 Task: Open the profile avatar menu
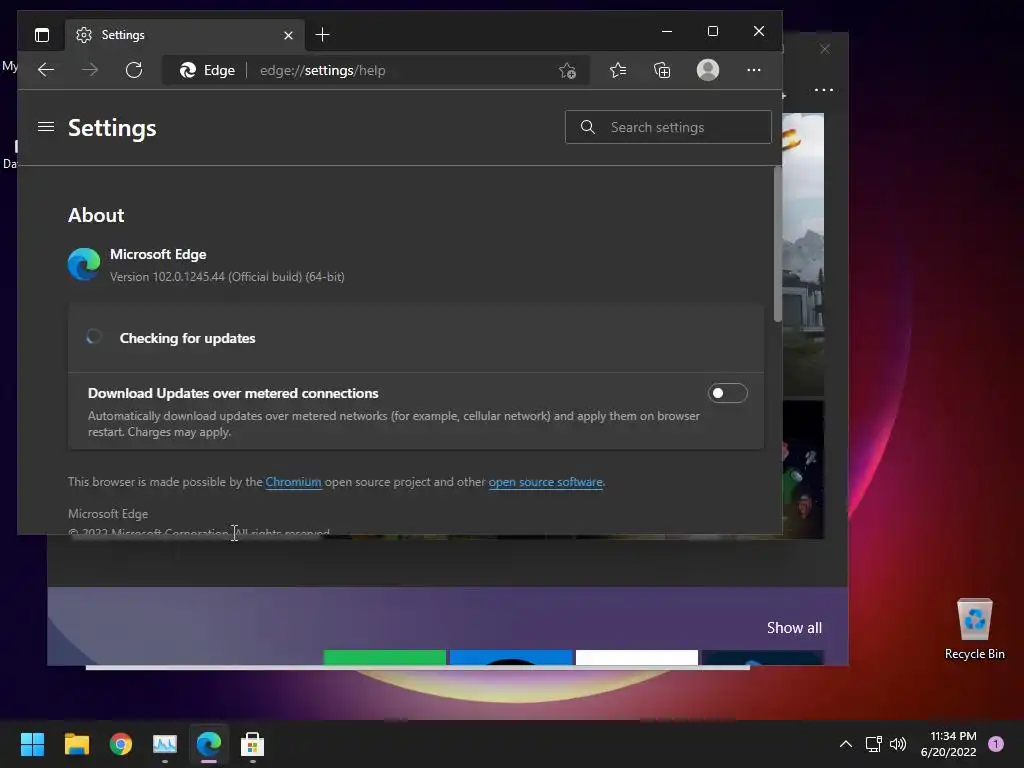click(708, 70)
